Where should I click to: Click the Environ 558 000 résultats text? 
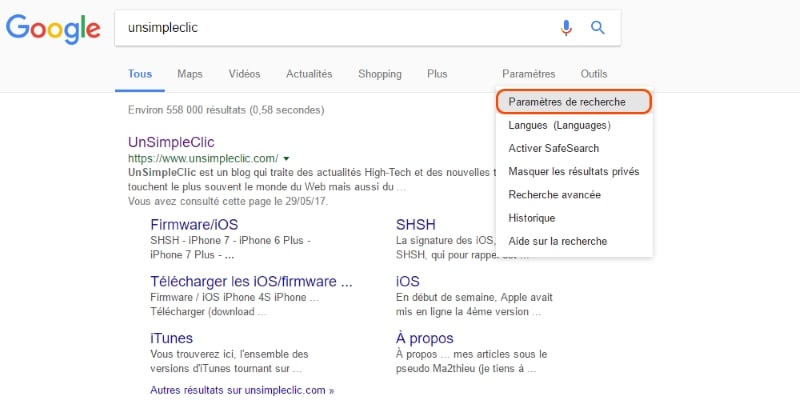pos(226,110)
